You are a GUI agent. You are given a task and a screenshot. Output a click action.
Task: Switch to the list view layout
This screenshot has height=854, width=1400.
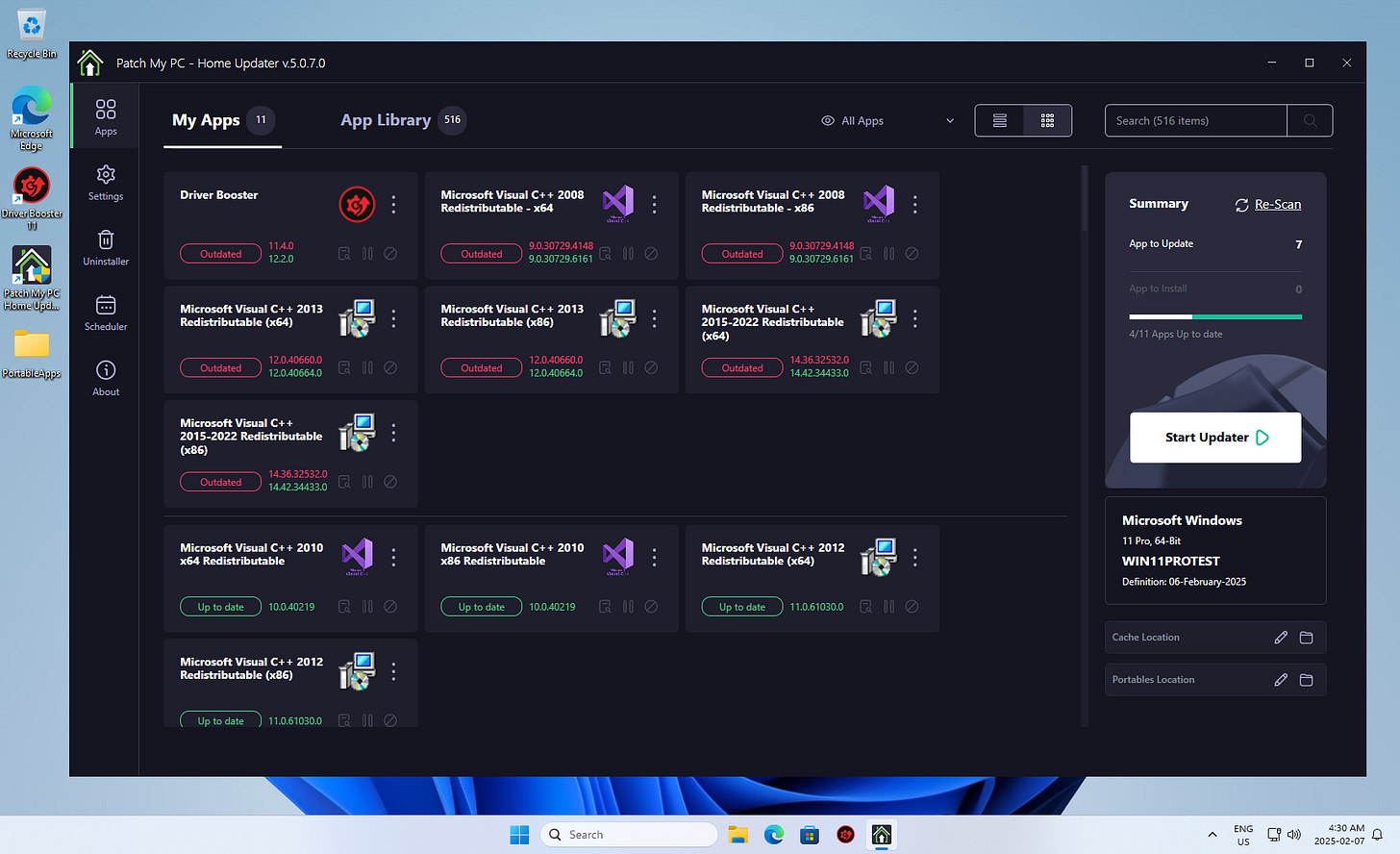[x=1000, y=120]
